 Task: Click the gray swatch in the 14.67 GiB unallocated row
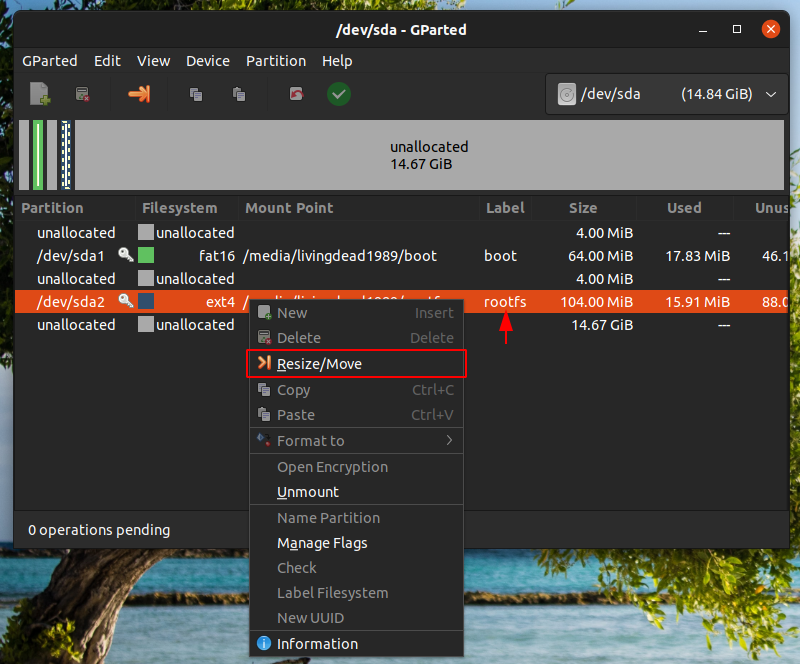[x=146, y=324]
